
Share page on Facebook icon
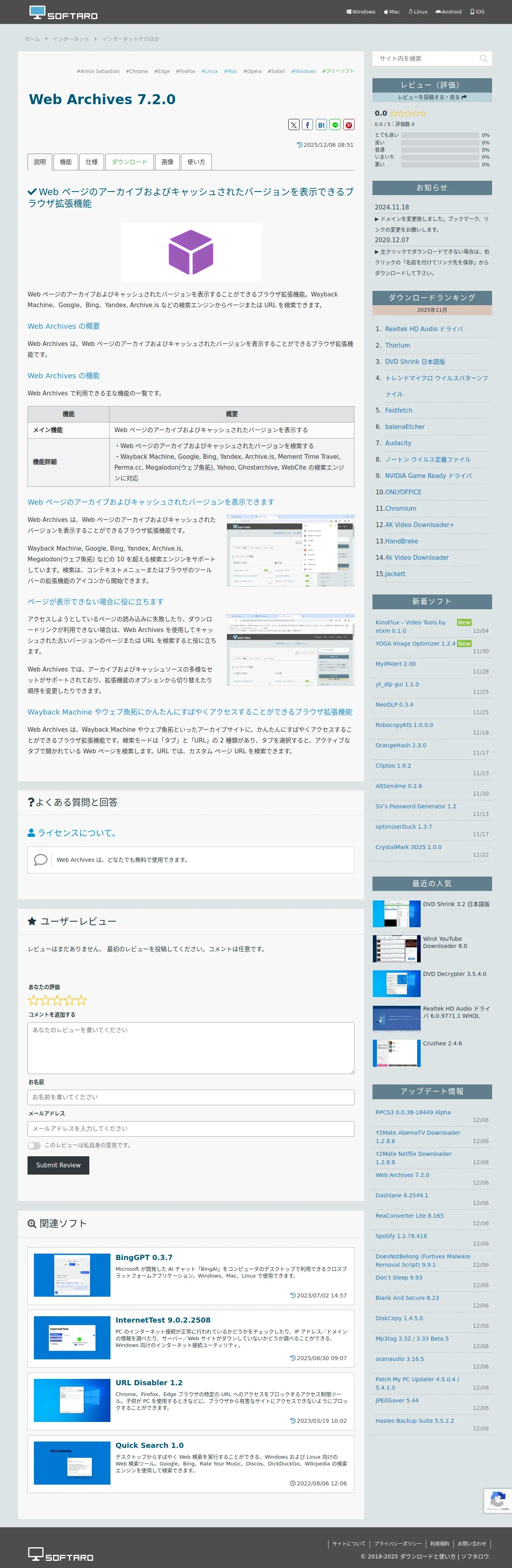[x=308, y=125]
